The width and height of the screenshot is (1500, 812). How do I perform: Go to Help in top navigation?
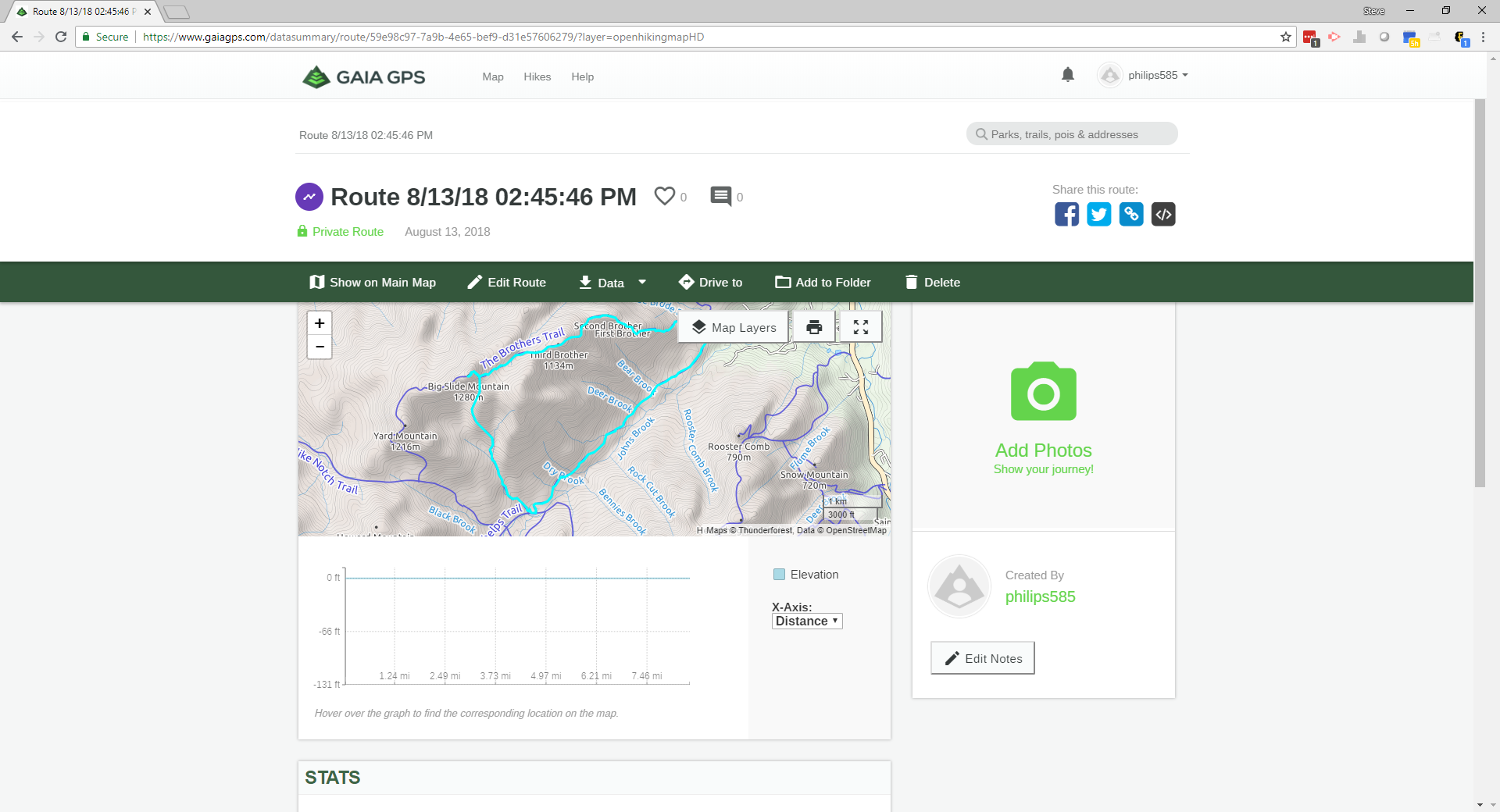[582, 77]
